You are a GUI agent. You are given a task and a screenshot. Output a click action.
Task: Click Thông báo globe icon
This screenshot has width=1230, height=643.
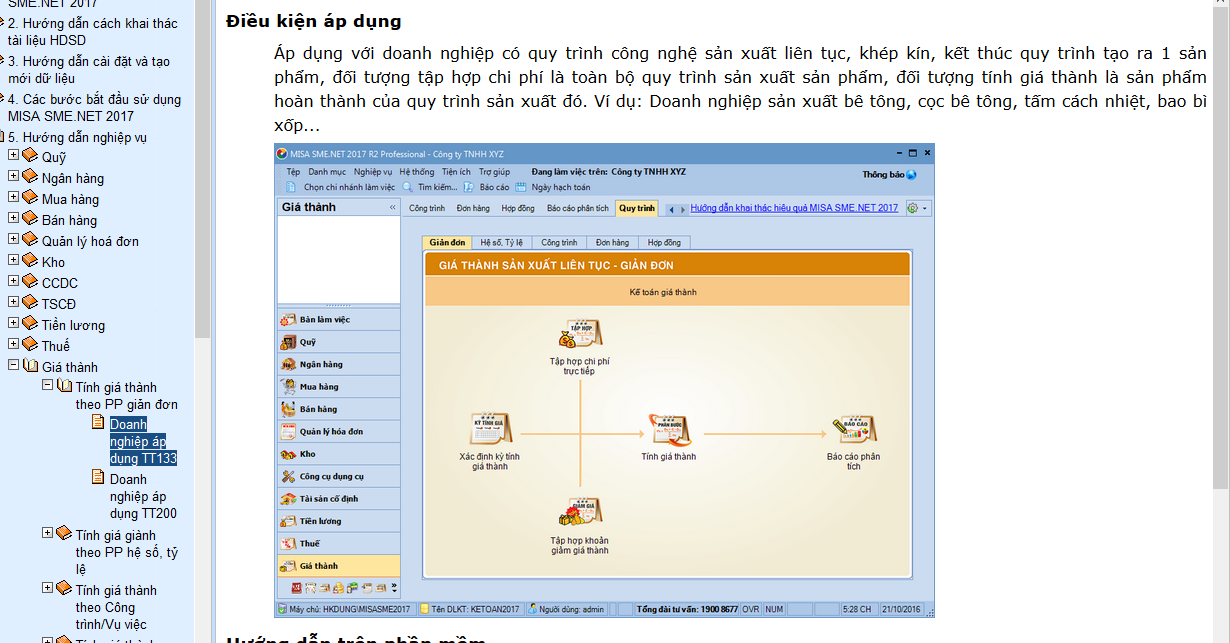(x=911, y=174)
